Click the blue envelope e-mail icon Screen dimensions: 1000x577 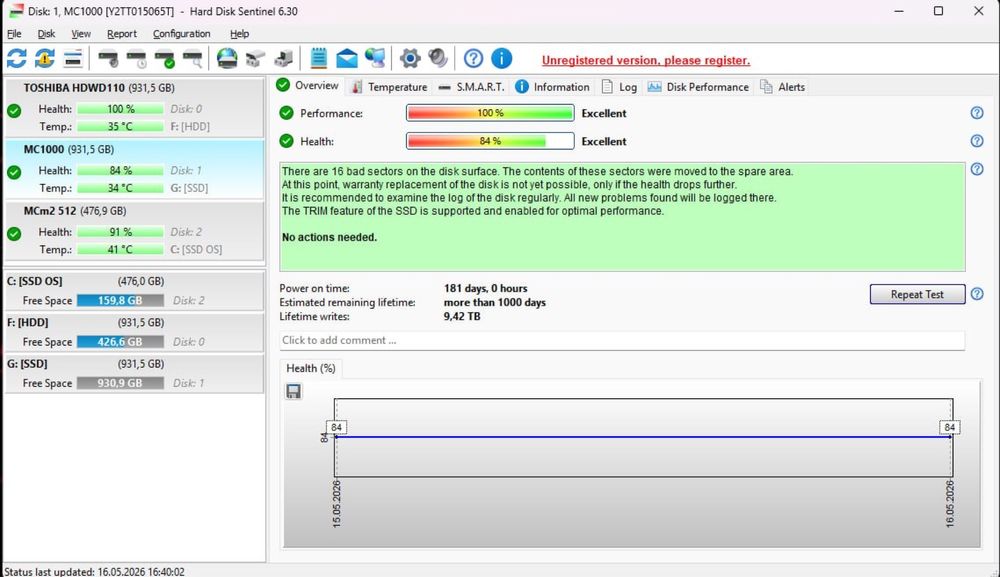[347, 59]
